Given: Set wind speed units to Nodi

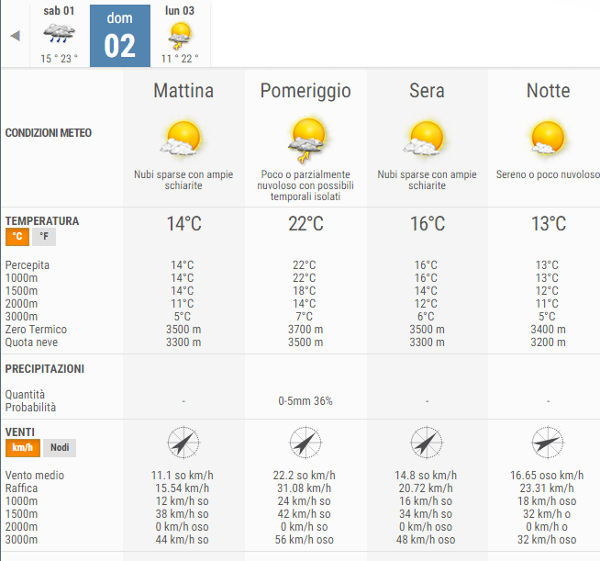Looking at the screenshot, I should coord(60,448).
